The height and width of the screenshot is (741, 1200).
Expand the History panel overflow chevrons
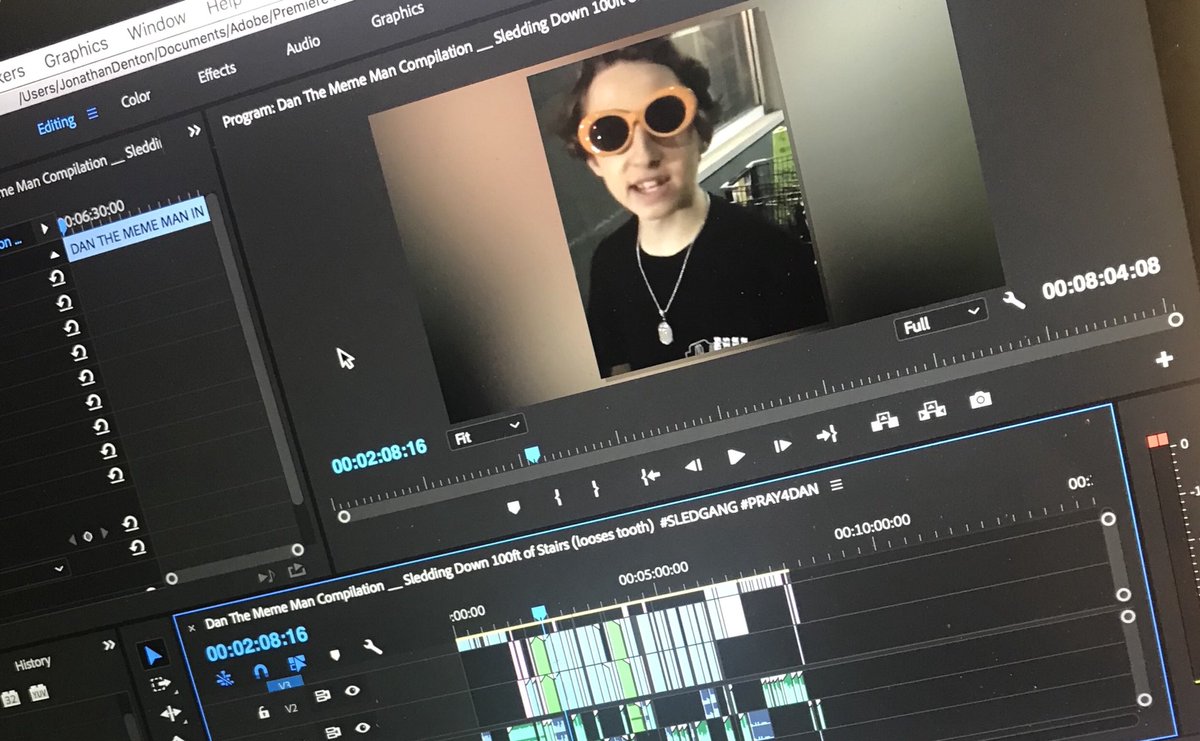(108, 645)
